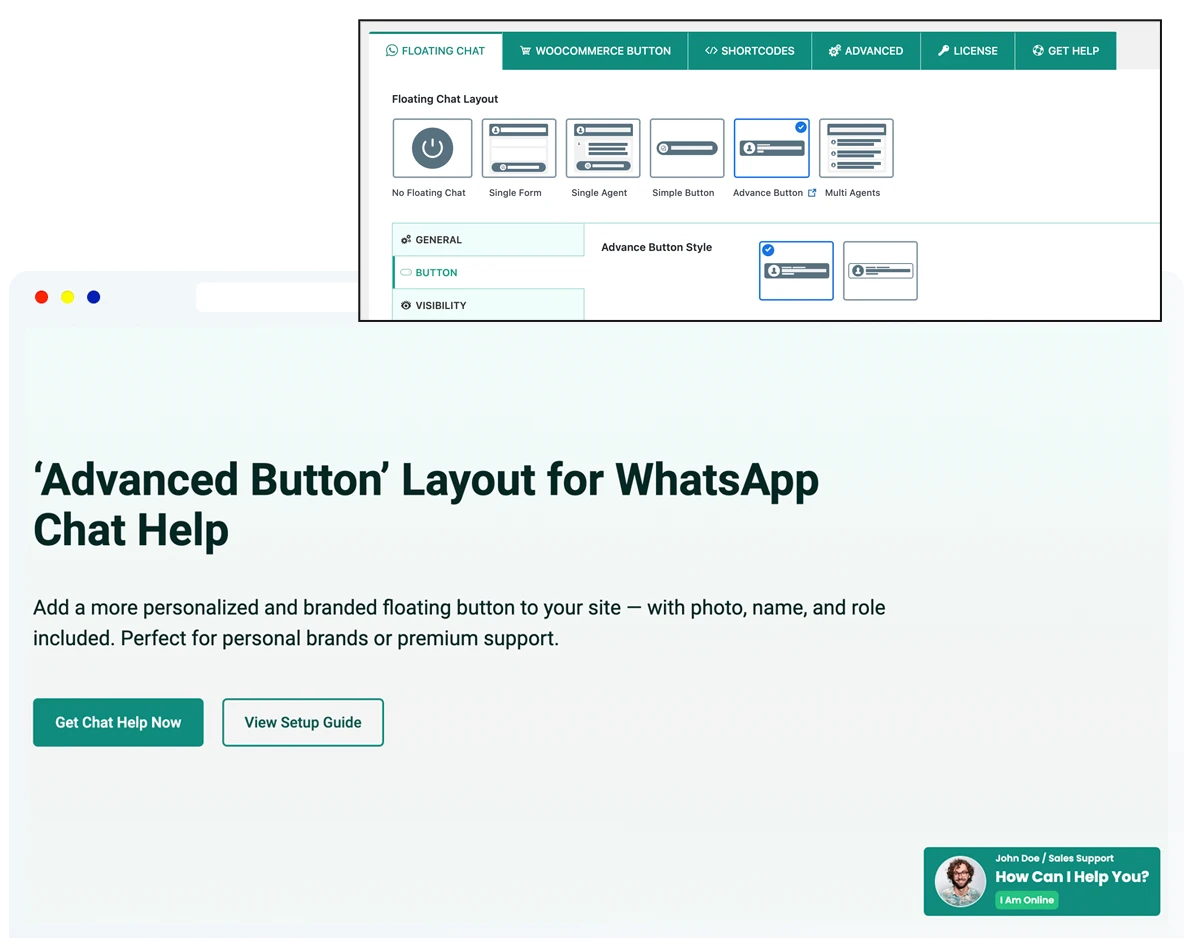1192x944 pixels.
Task: Choose the Single Agent layout thumbnail
Action: 603,148
